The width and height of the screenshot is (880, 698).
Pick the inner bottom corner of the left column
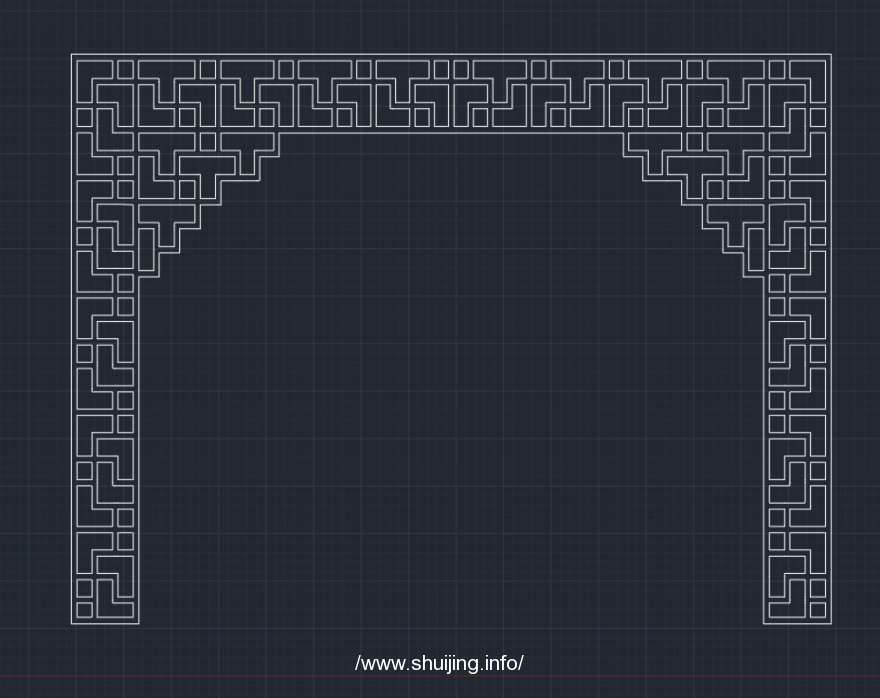[139, 624]
